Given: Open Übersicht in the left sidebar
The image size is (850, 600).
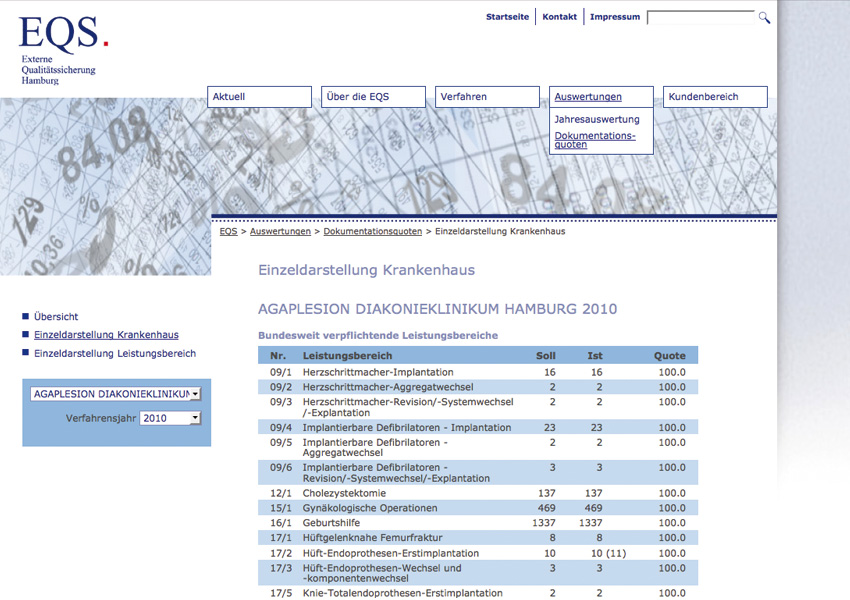Looking at the screenshot, I should [56, 316].
